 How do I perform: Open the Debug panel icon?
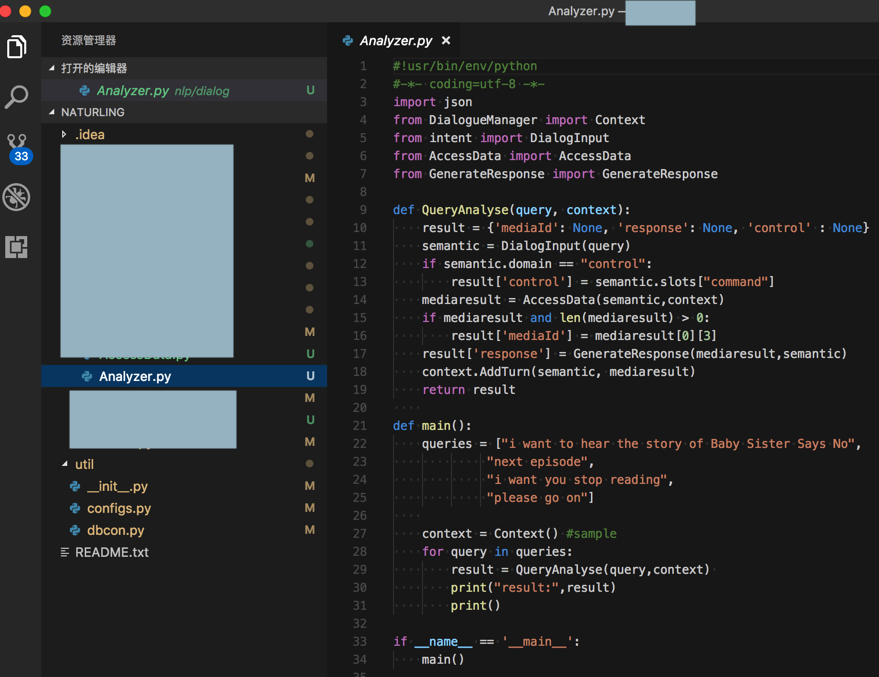point(17,197)
